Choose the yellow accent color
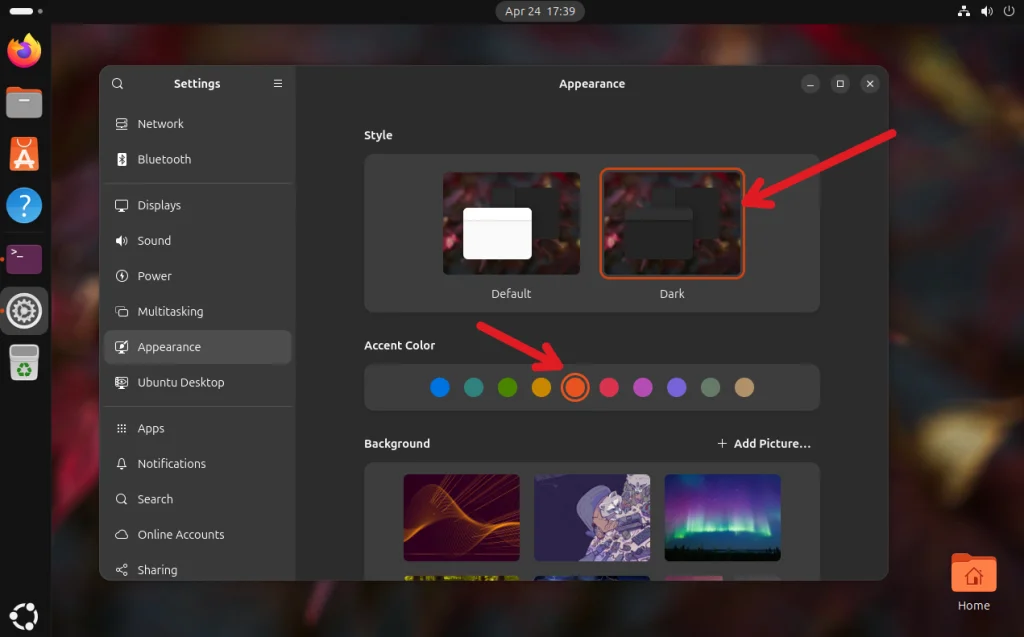Viewport: 1024px width, 637px height. tap(541, 387)
